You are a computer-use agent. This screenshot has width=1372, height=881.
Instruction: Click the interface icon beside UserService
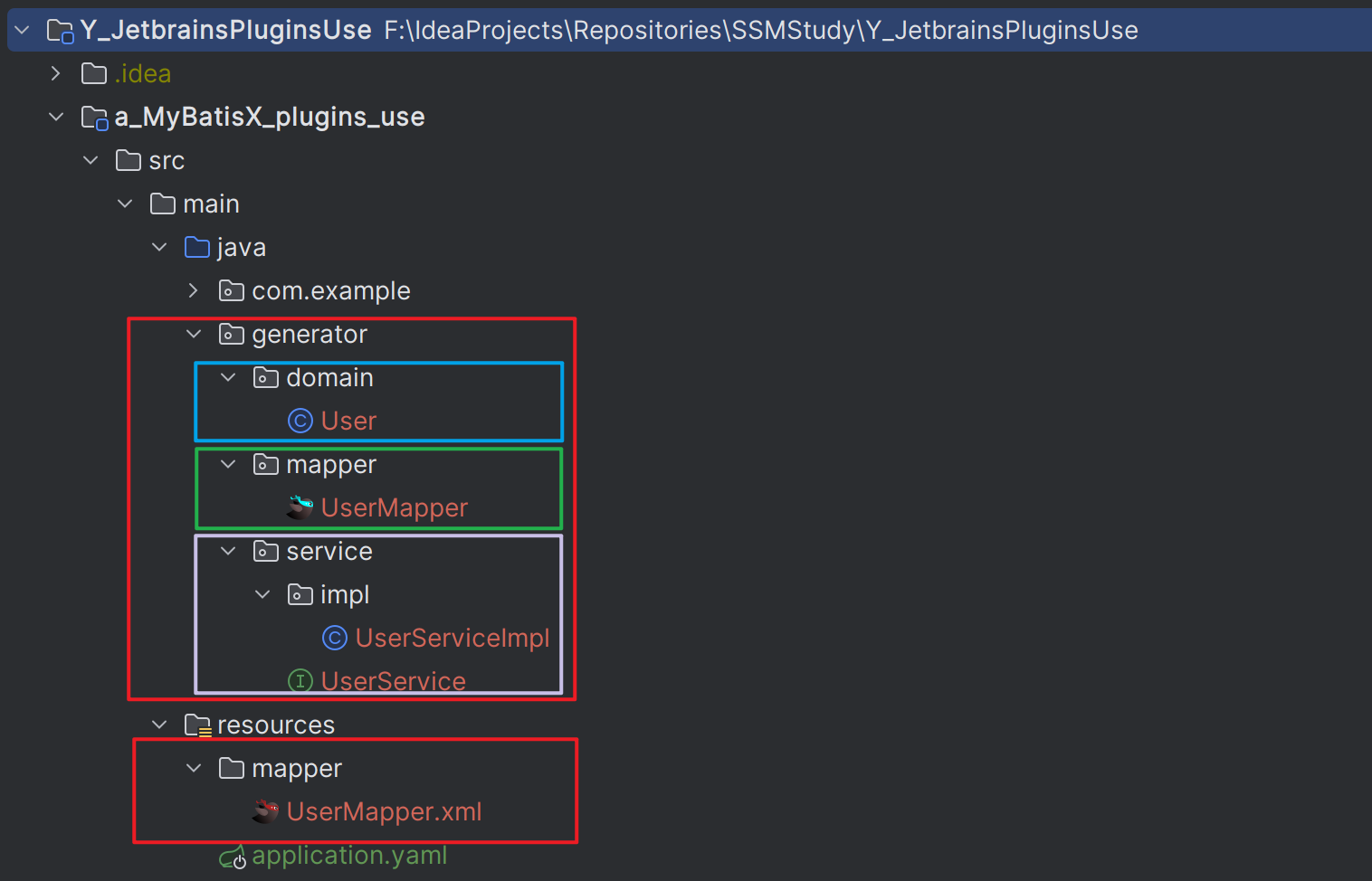[300, 680]
